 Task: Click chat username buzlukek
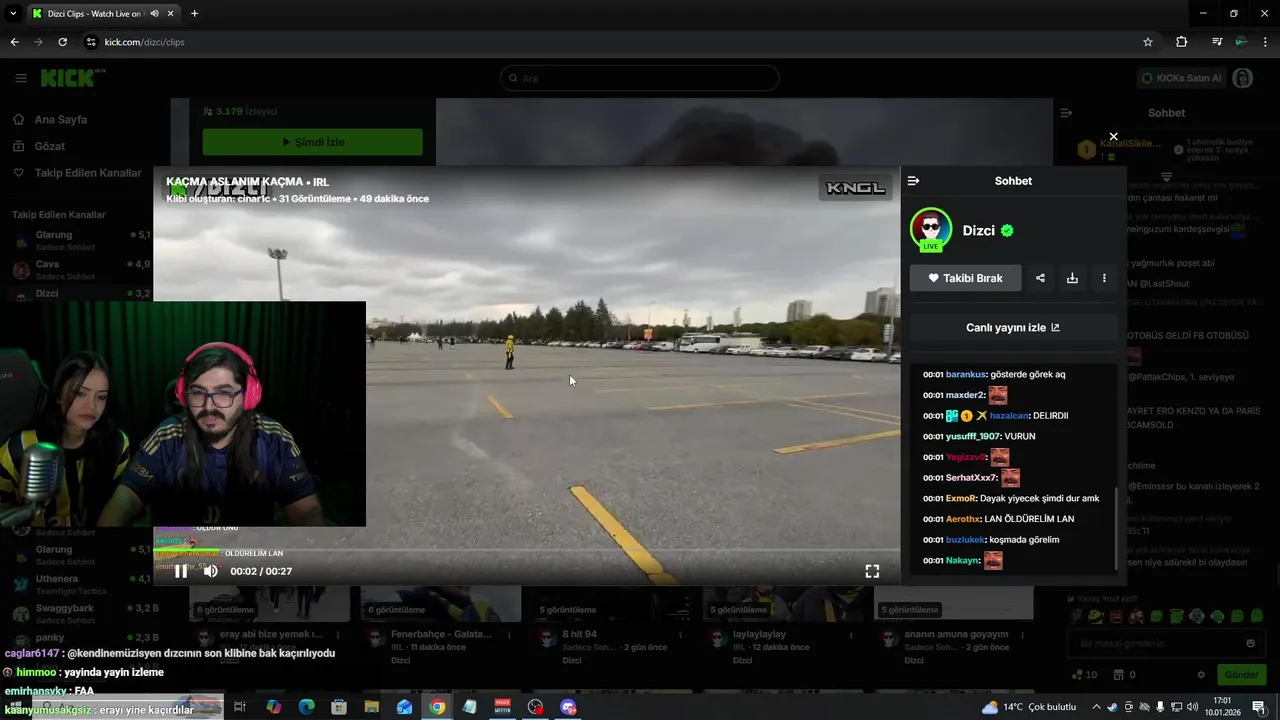pos(965,539)
